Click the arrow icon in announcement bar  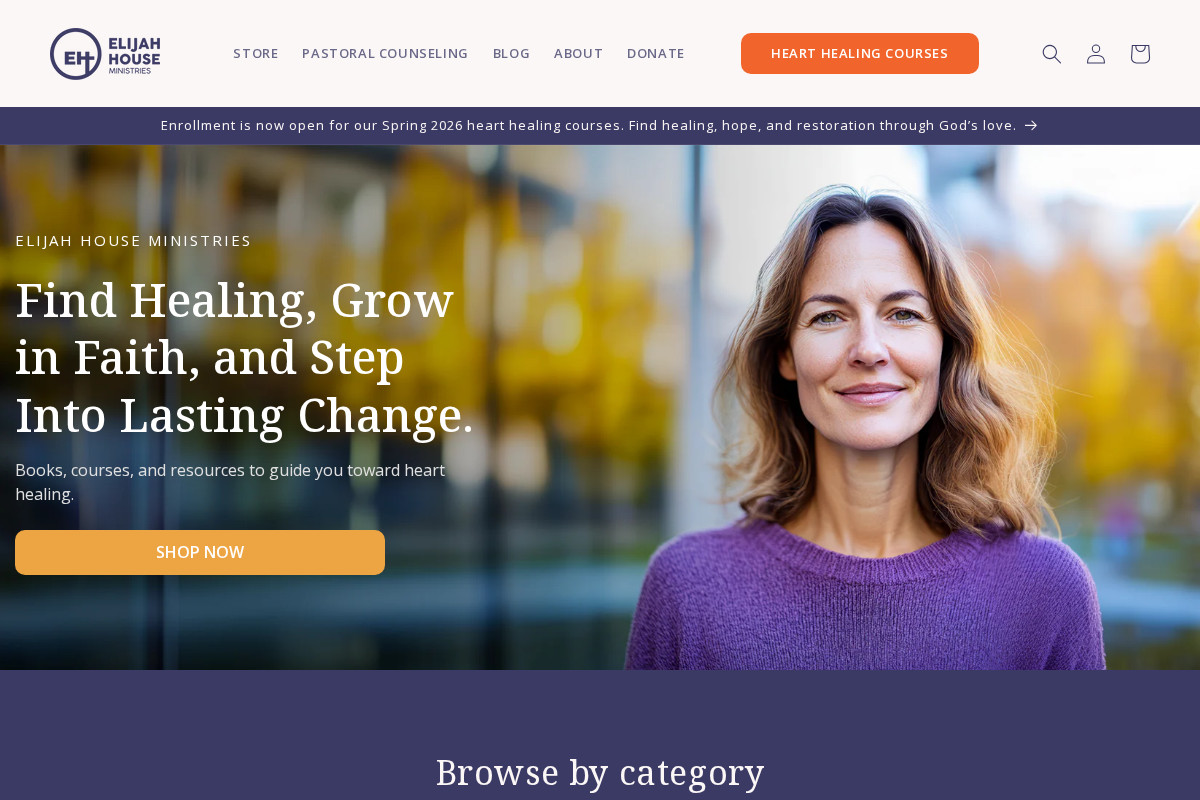coord(1031,126)
